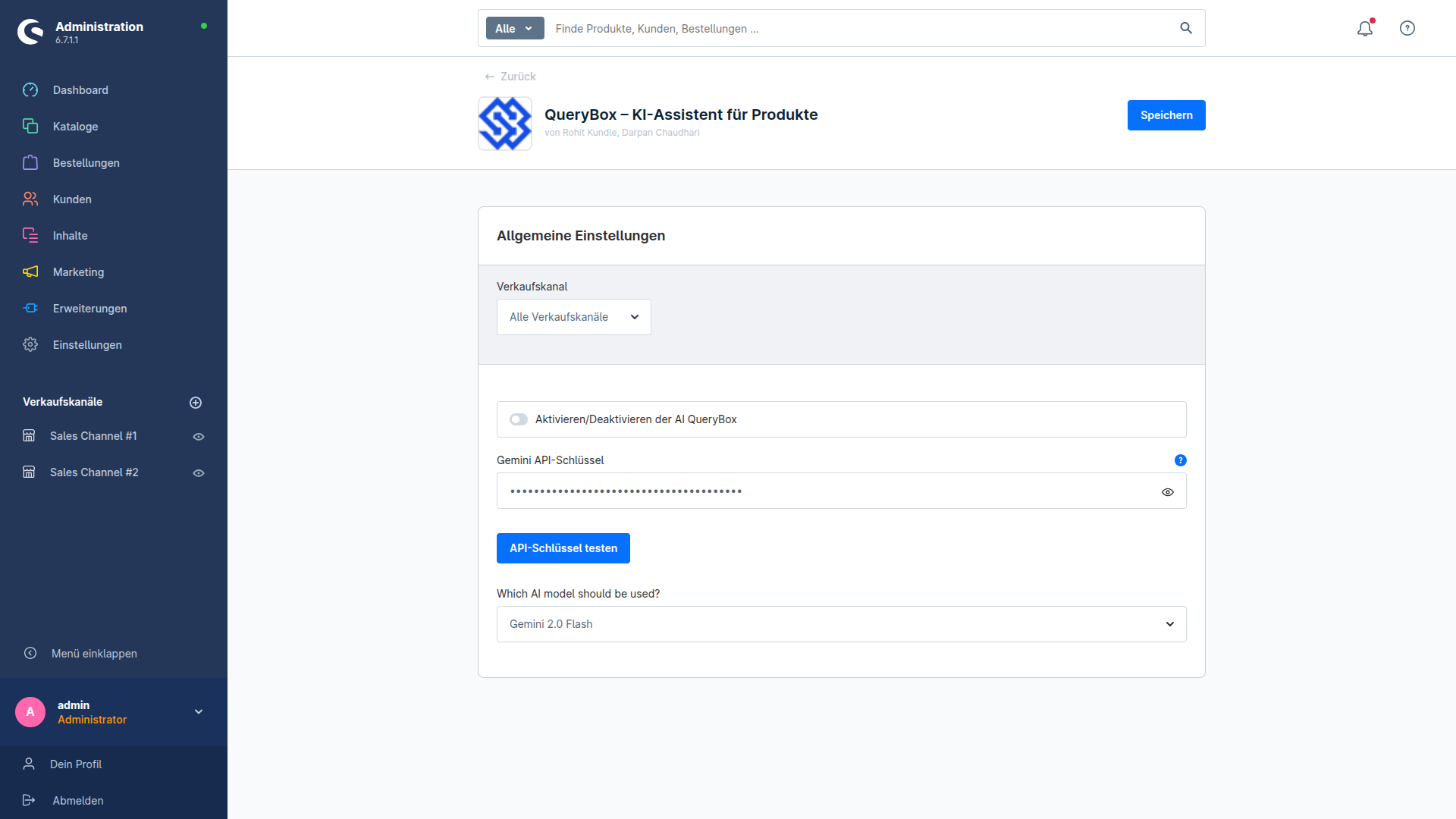This screenshot has height=819, width=1456.
Task: Open the Alle search filter dropdown
Action: (515, 28)
